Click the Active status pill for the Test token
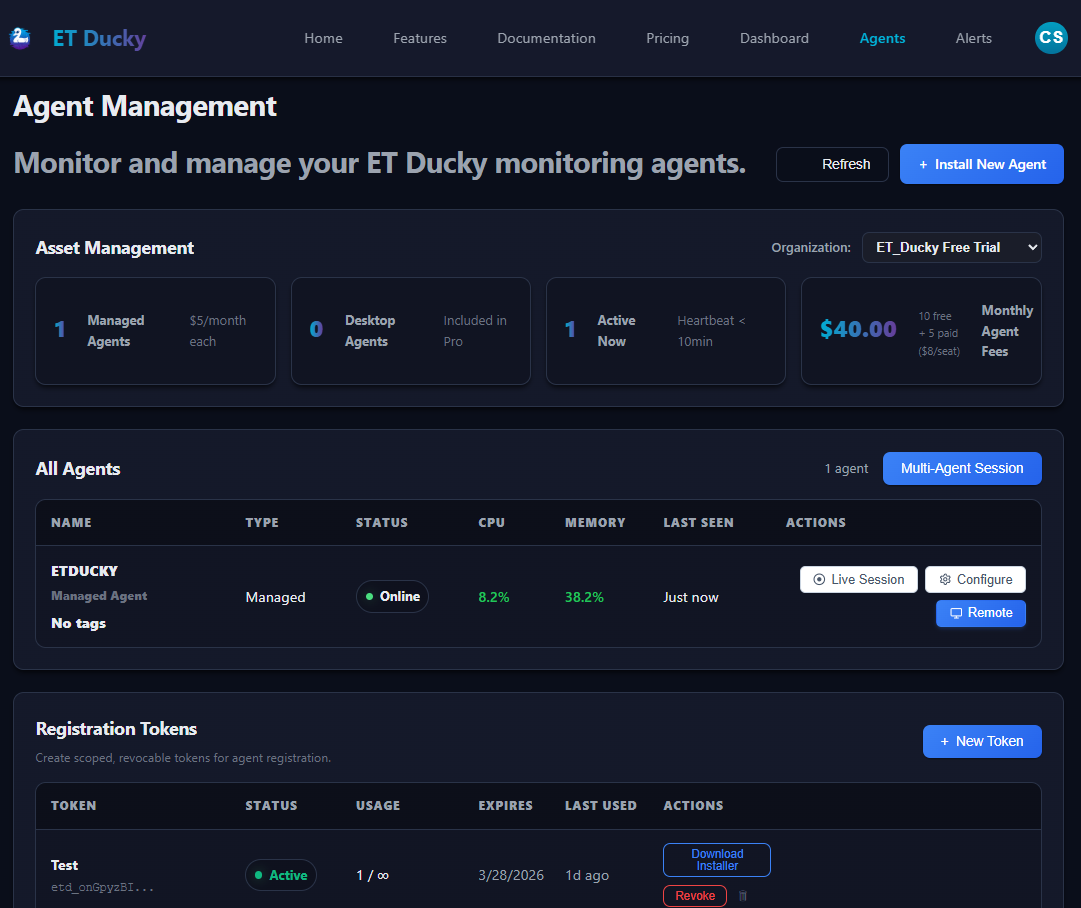 tap(281, 875)
